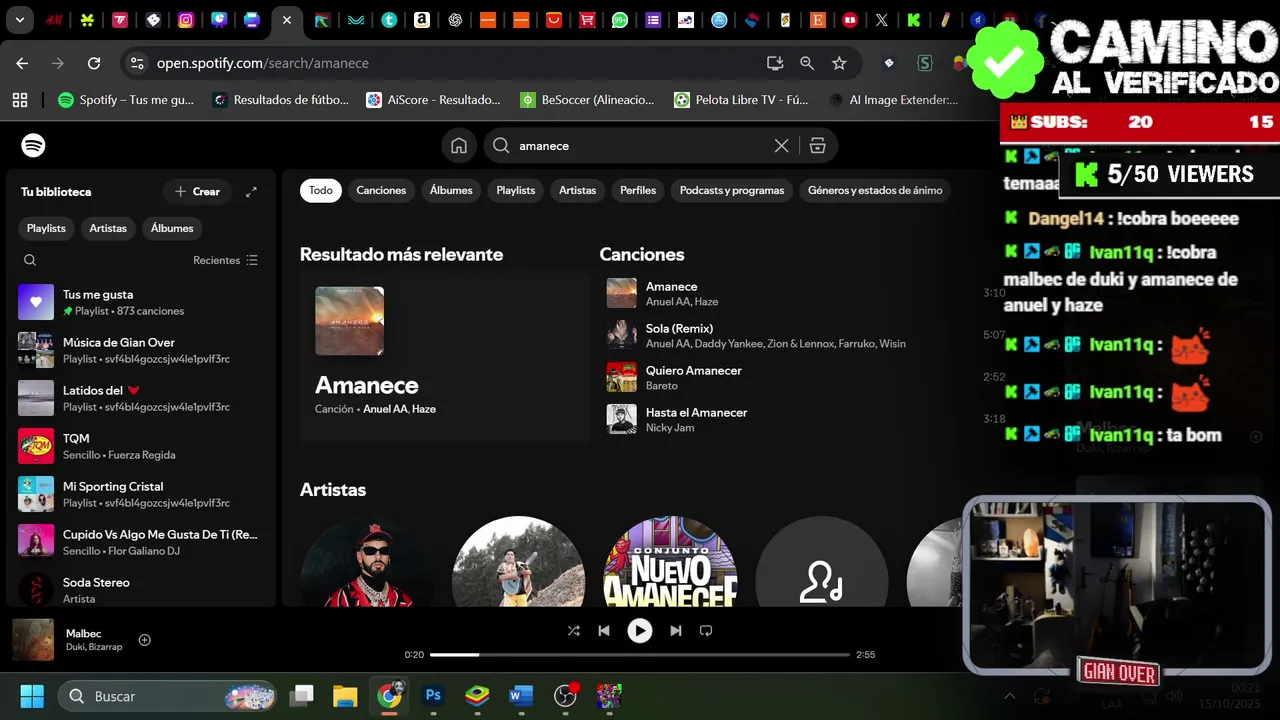Viewport: 1280px width, 720px height.
Task: Select the Todo search filter
Action: tap(321, 190)
